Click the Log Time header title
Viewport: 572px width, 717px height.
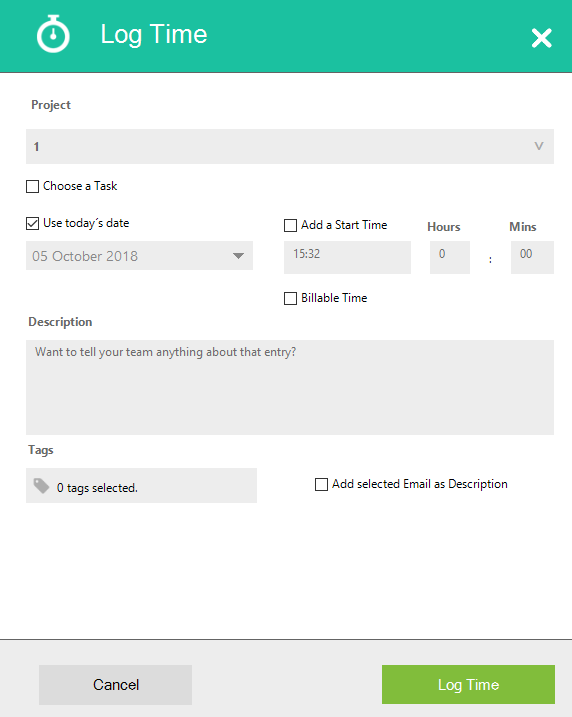(154, 35)
